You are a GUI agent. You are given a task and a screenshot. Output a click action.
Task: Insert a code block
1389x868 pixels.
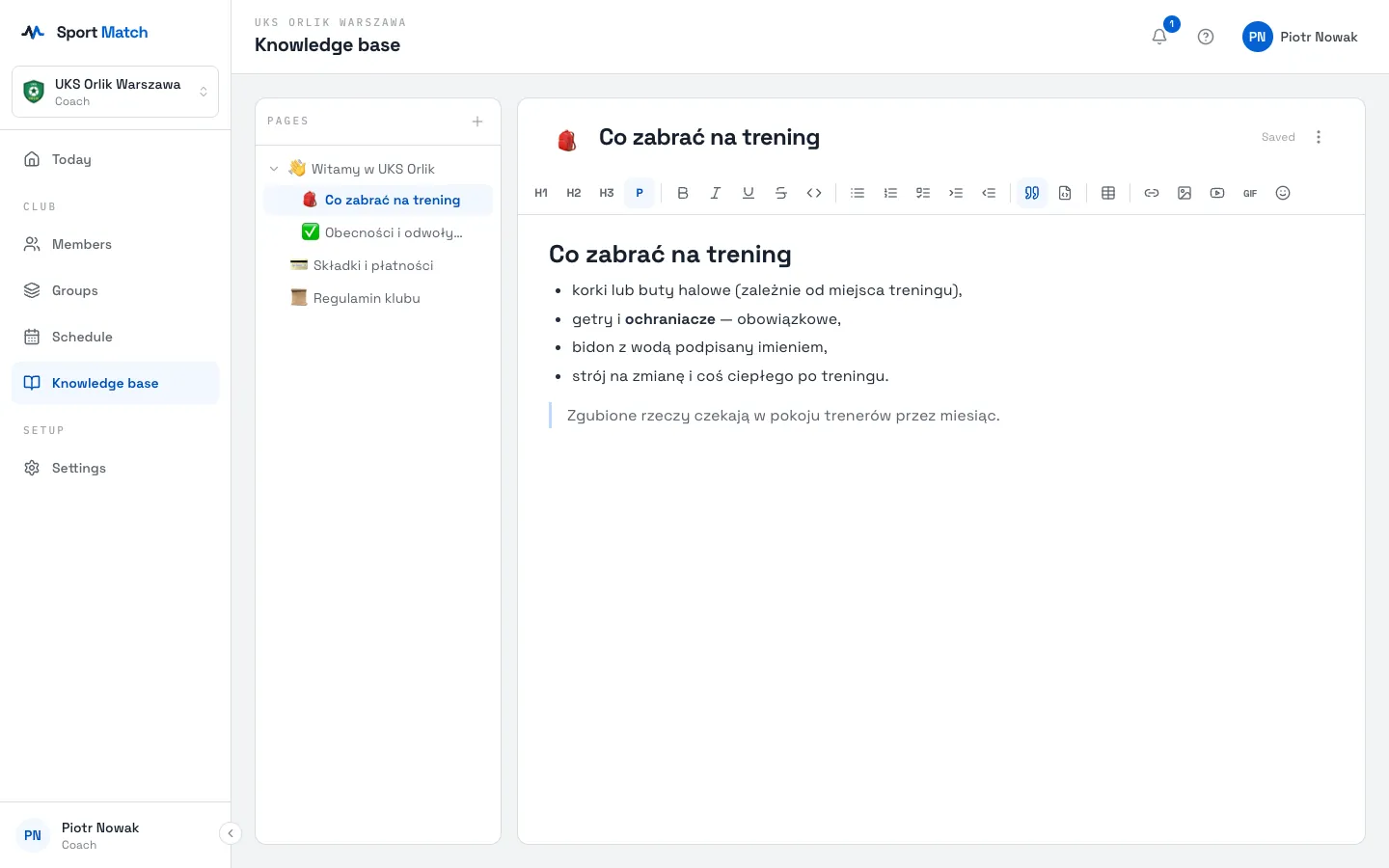1065,193
